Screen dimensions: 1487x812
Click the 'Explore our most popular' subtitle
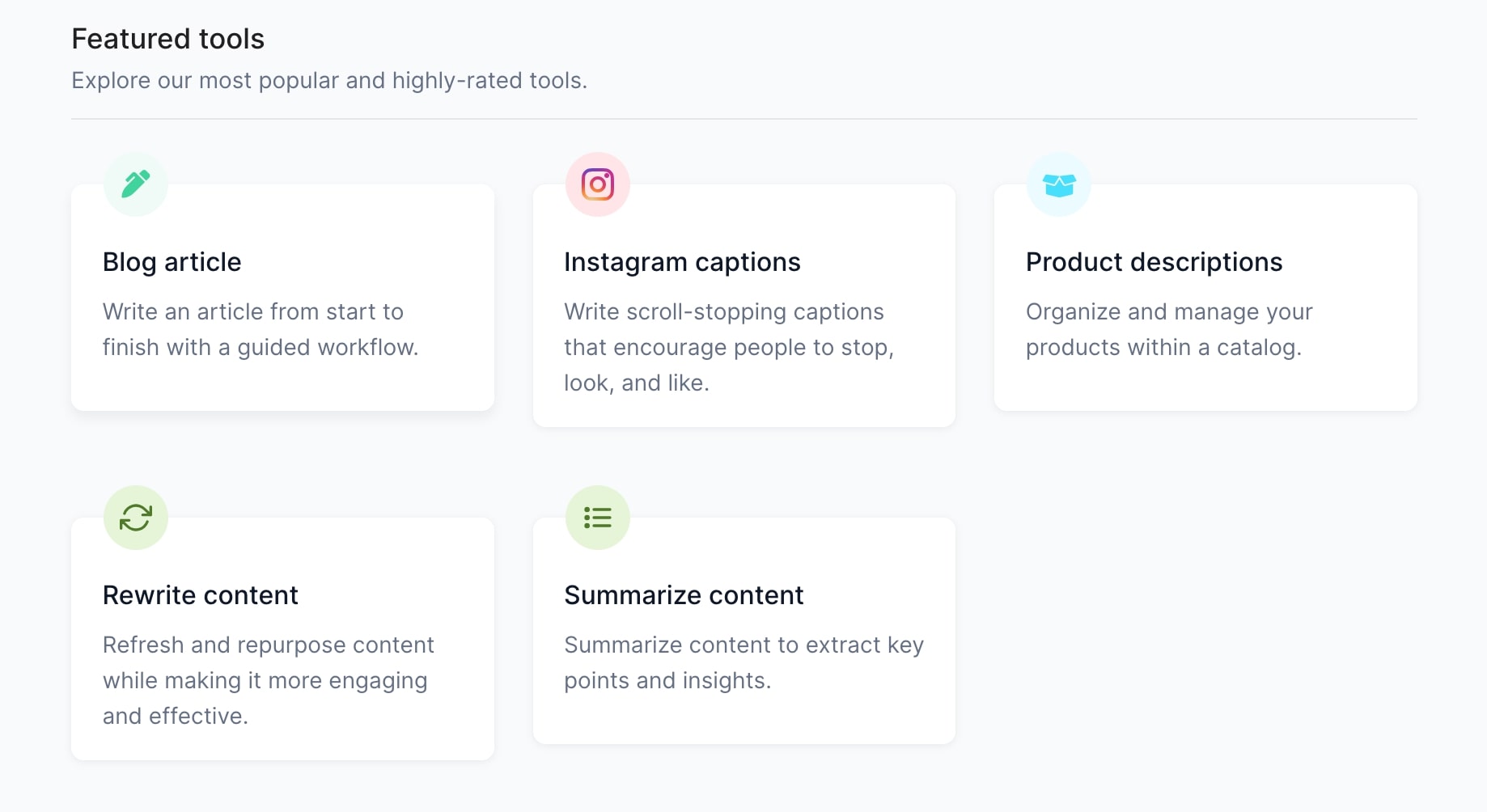pos(329,80)
